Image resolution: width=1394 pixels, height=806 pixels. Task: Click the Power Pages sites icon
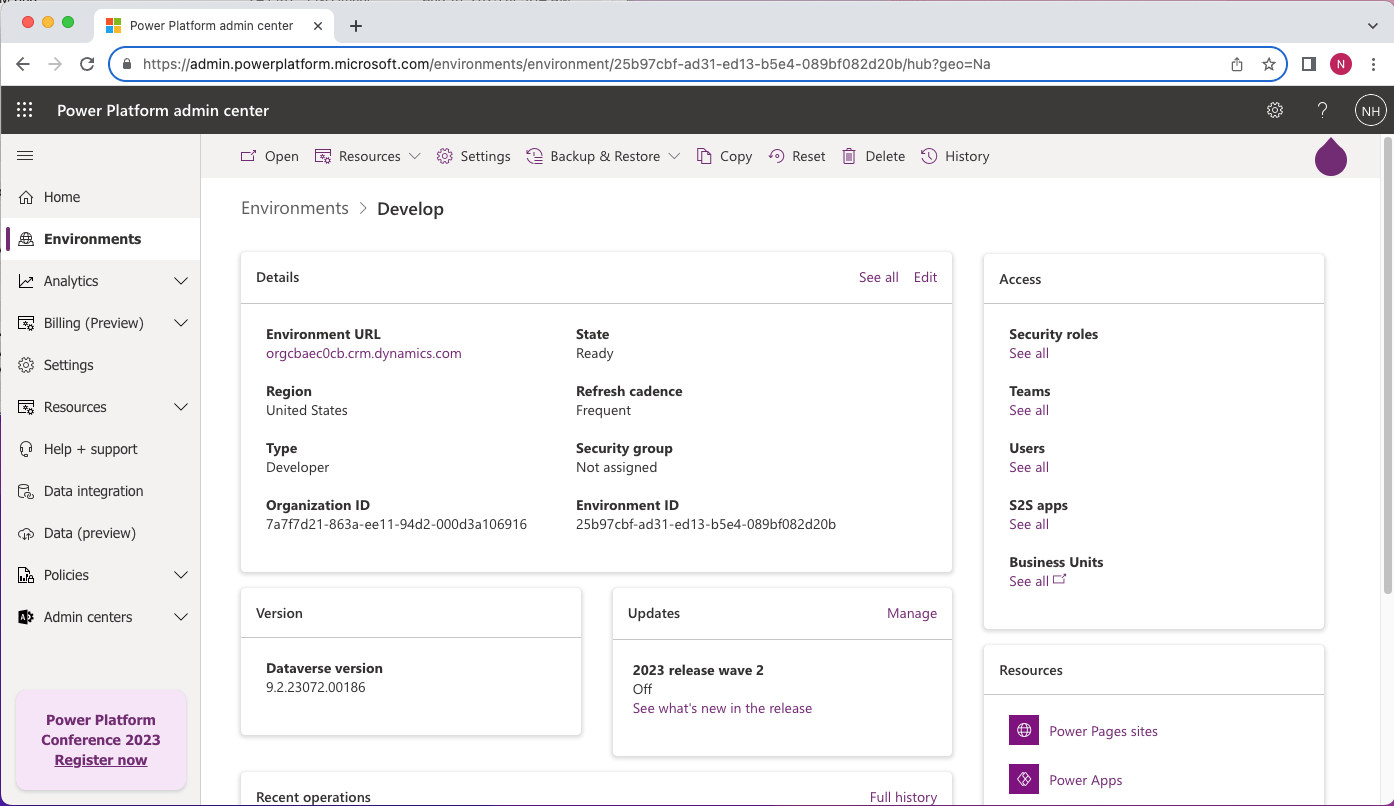(1024, 731)
